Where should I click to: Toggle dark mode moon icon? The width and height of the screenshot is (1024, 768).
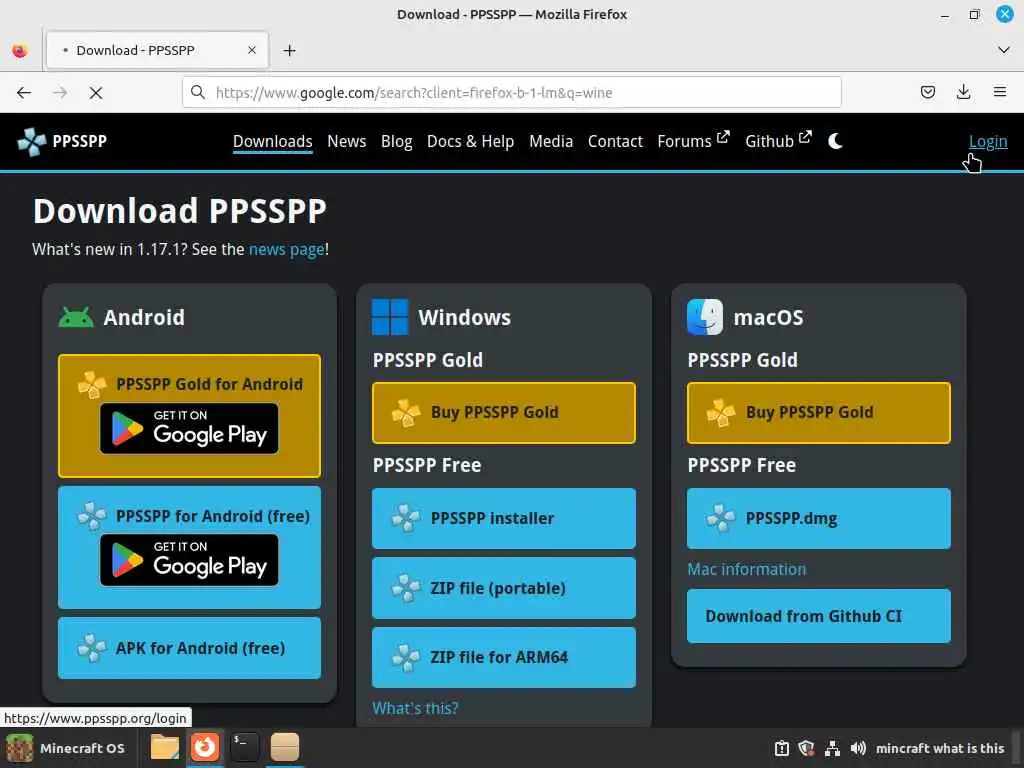tap(835, 141)
